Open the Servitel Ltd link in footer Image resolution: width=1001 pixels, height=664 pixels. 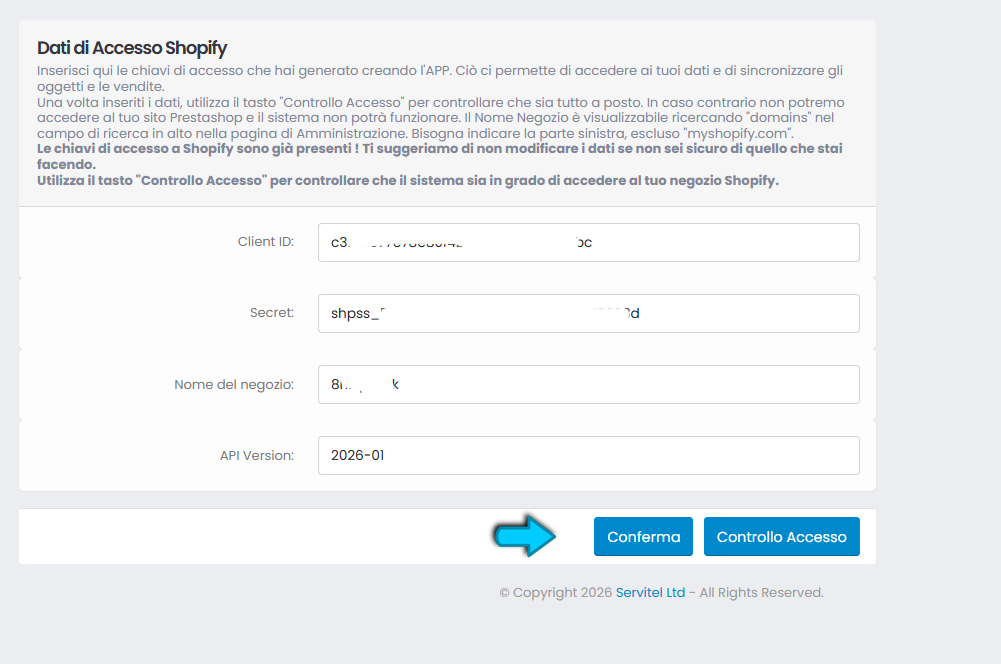click(650, 592)
